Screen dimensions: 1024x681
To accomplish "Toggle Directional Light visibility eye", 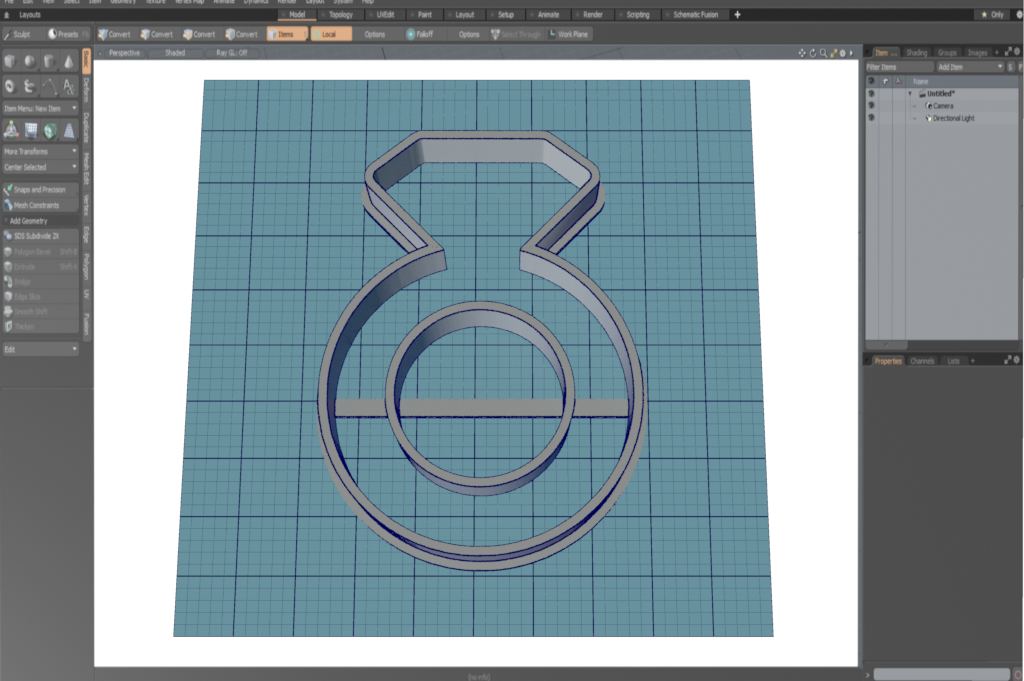I will 871,118.
